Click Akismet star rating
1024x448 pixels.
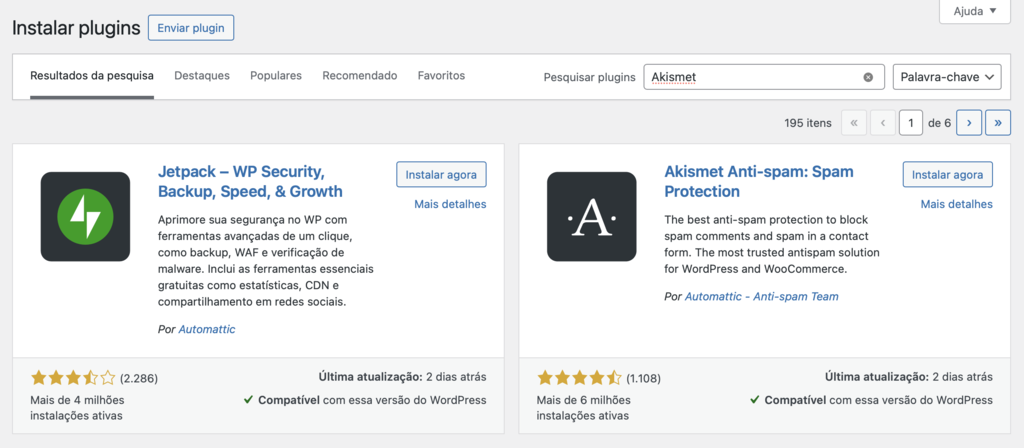[580, 377]
